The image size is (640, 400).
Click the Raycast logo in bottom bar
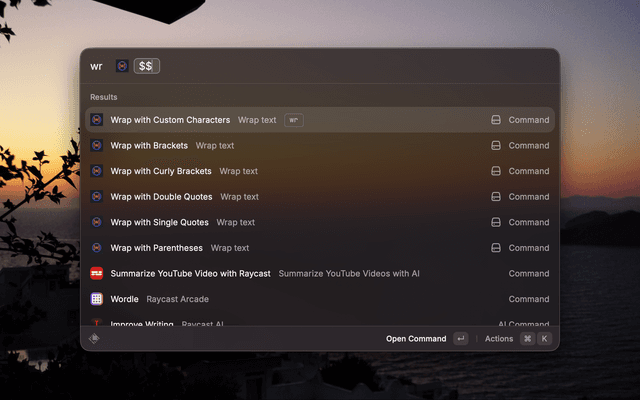click(x=95, y=339)
